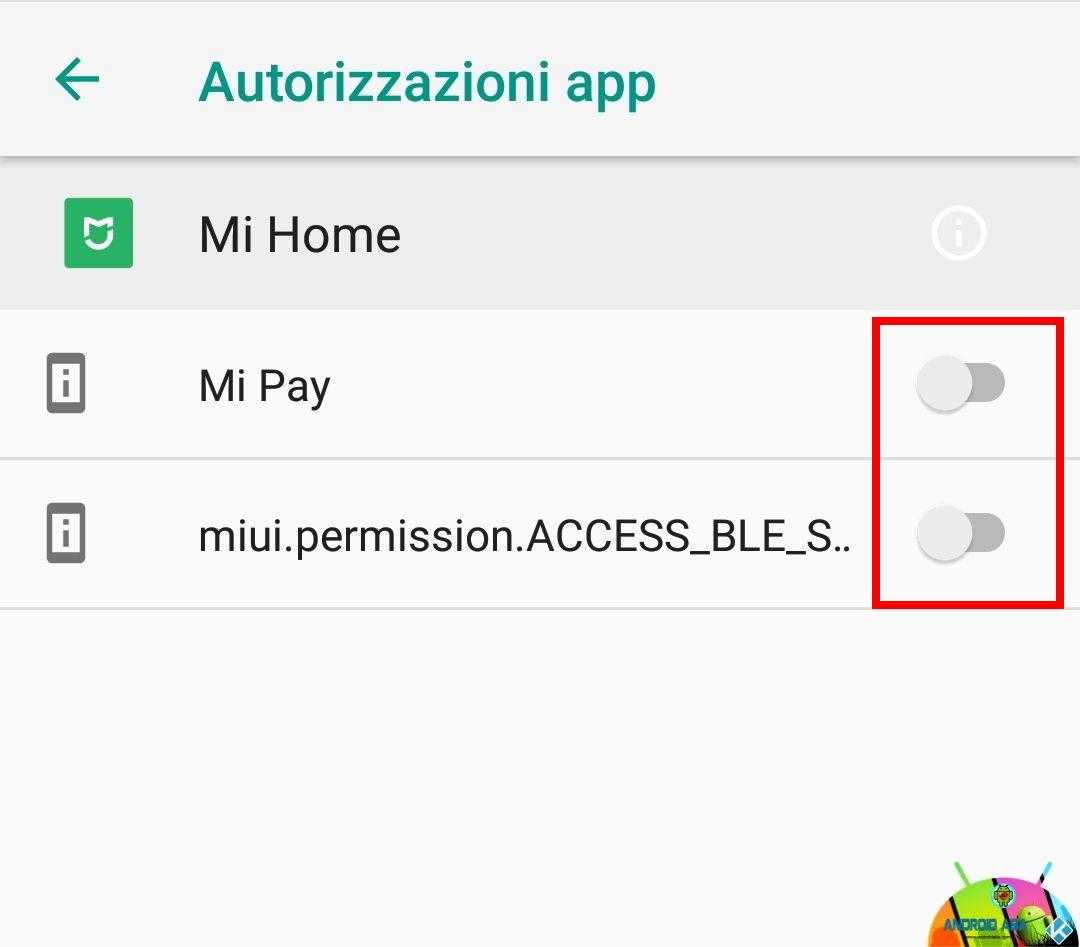Select the miui.permission.ACCESS_BLE_S.. entry text
This screenshot has height=947, width=1080.
(524, 537)
